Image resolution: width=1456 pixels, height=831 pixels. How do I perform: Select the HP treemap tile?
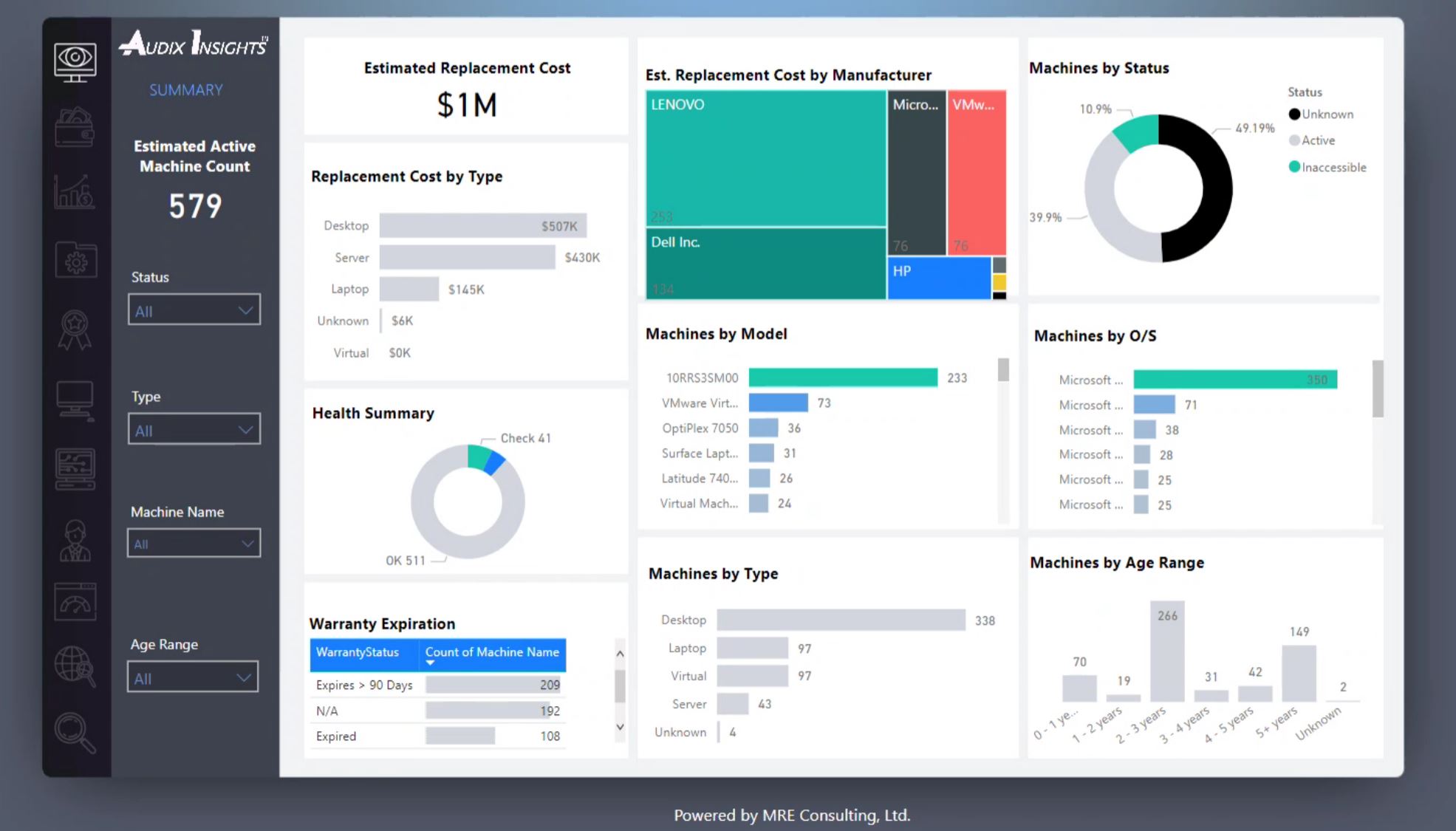pyautogui.click(x=939, y=278)
